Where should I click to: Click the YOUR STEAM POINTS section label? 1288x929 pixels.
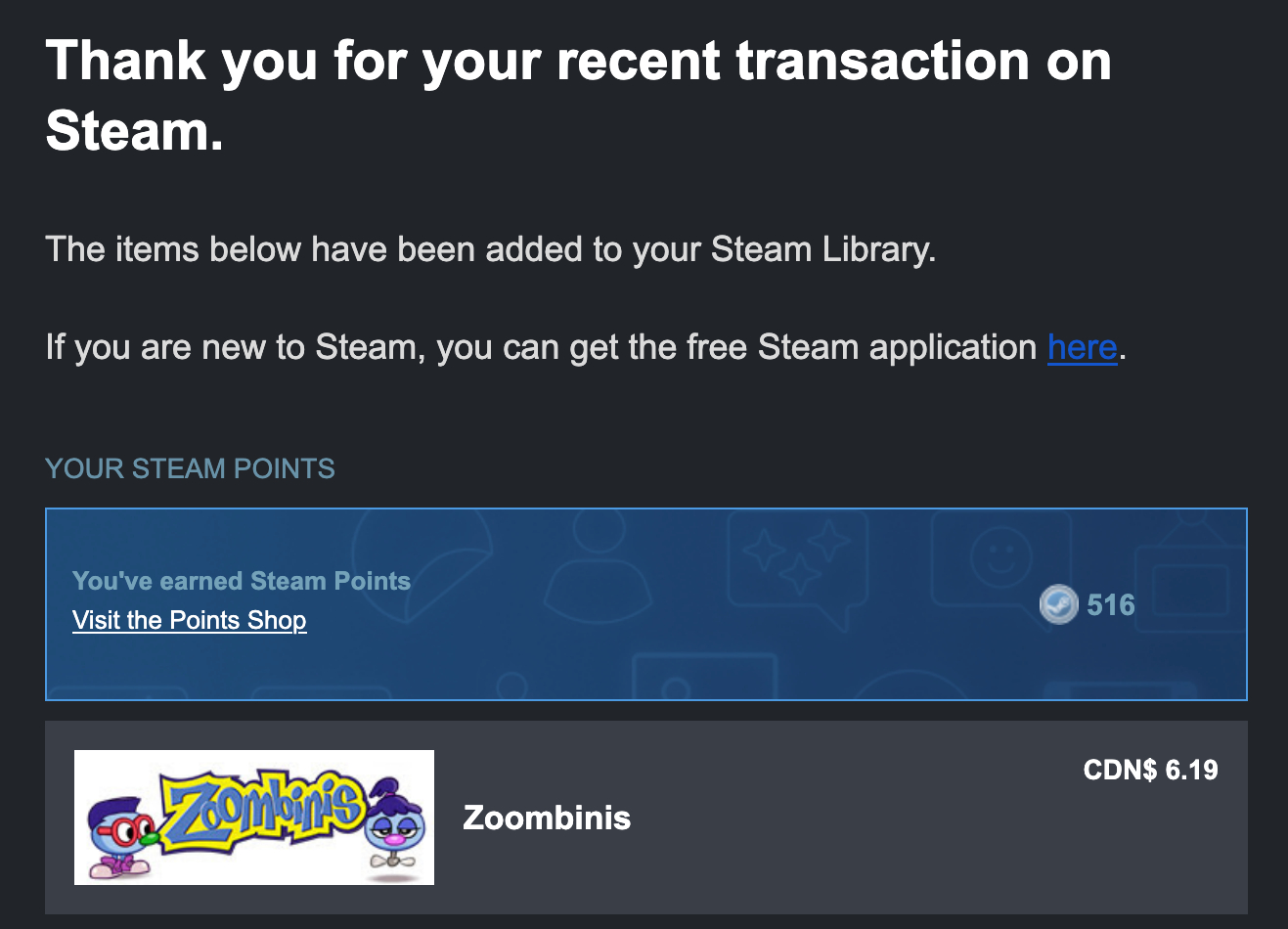coord(190,468)
